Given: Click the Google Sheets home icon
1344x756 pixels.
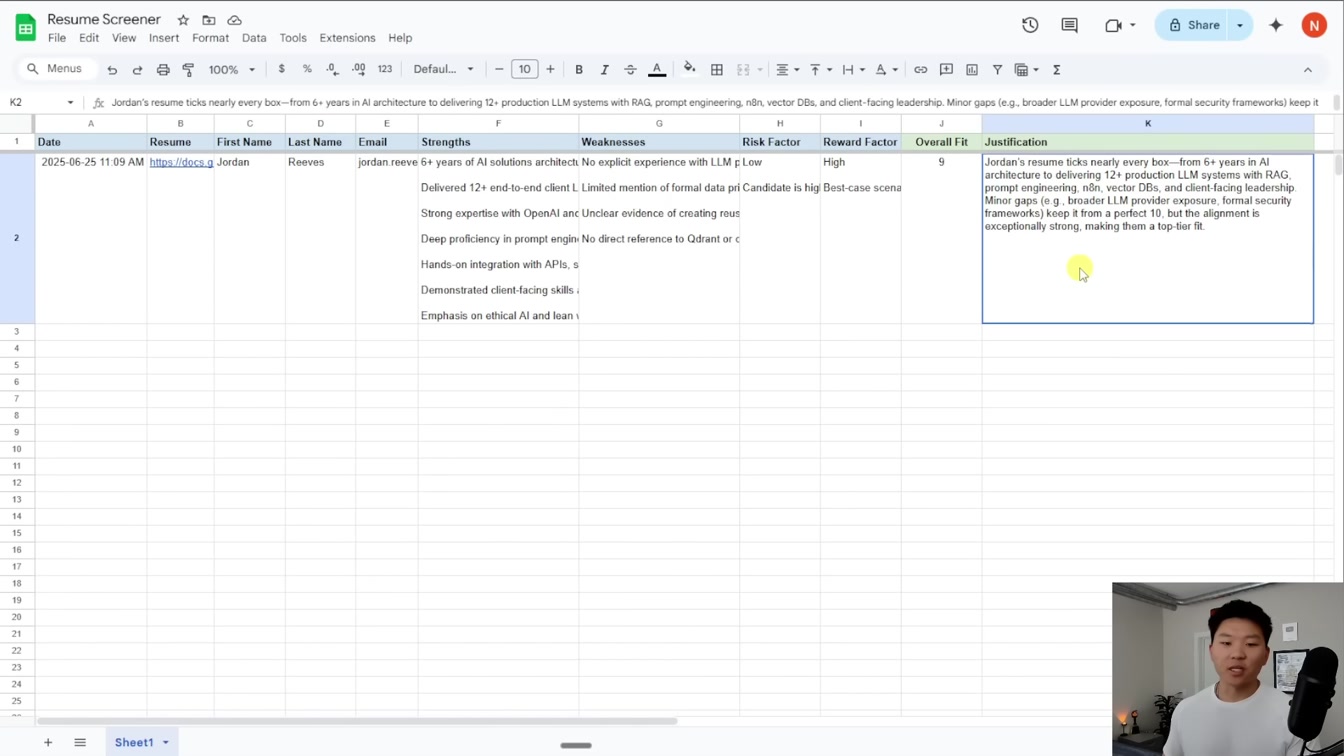Looking at the screenshot, I should tap(25, 27).
